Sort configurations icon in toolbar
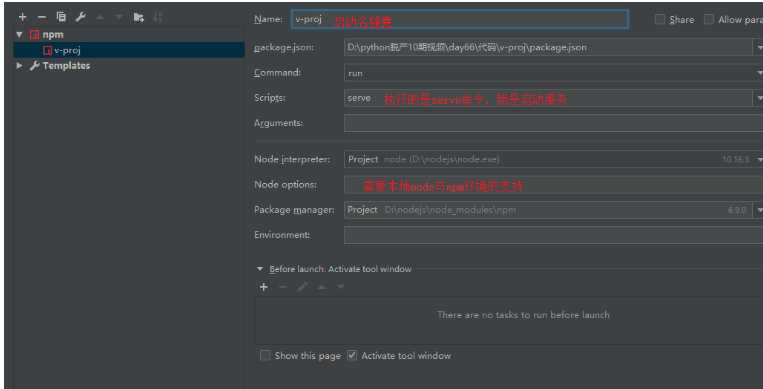 click(158, 18)
